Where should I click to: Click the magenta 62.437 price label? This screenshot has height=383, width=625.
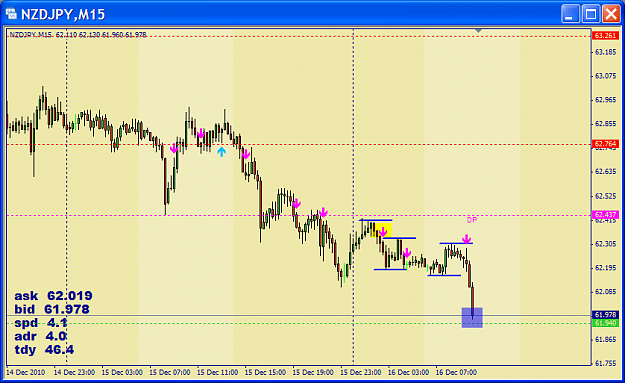tap(605, 215)
